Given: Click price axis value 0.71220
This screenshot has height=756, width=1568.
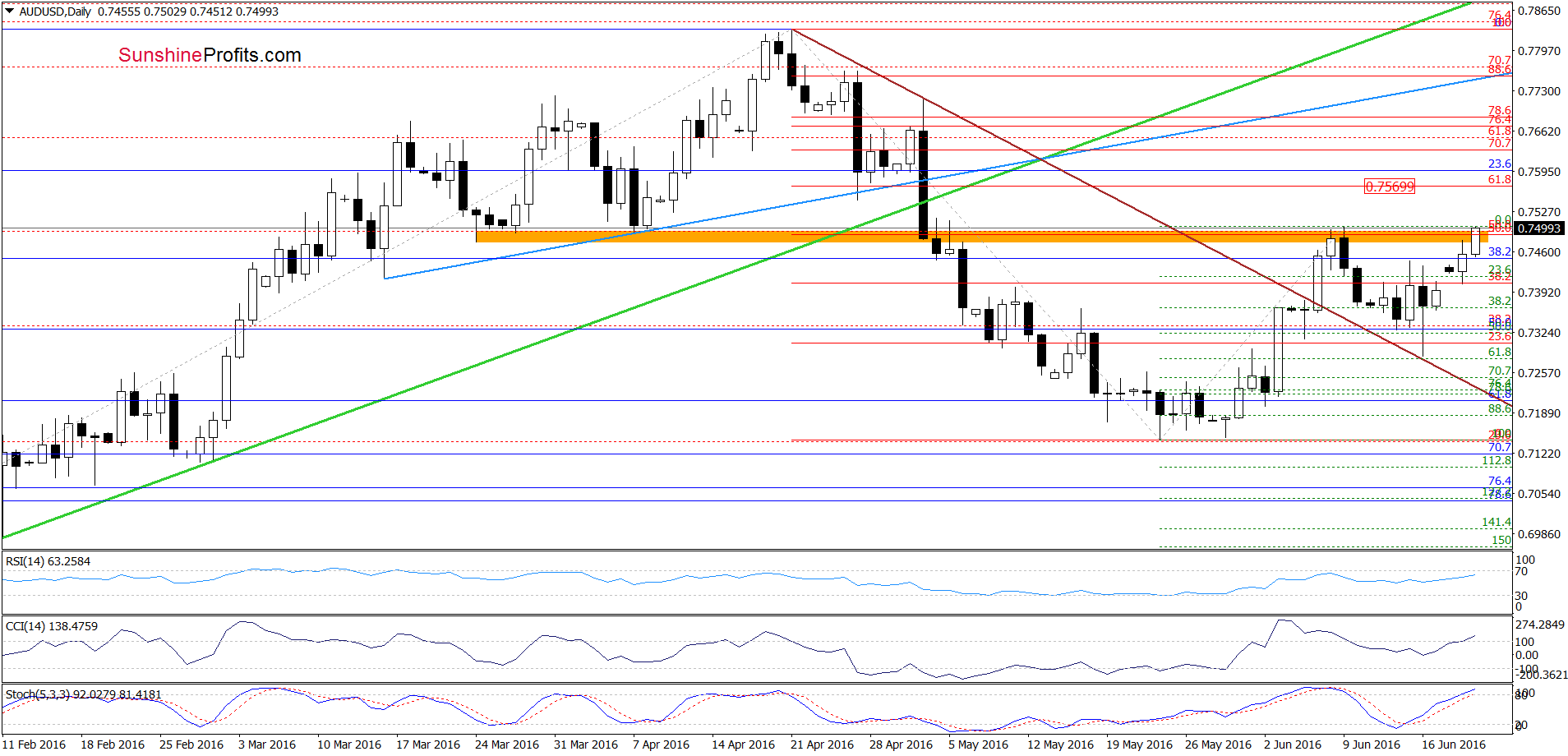Looking at the screenshot, I should pyautogui.click(x=1538, y=454).
